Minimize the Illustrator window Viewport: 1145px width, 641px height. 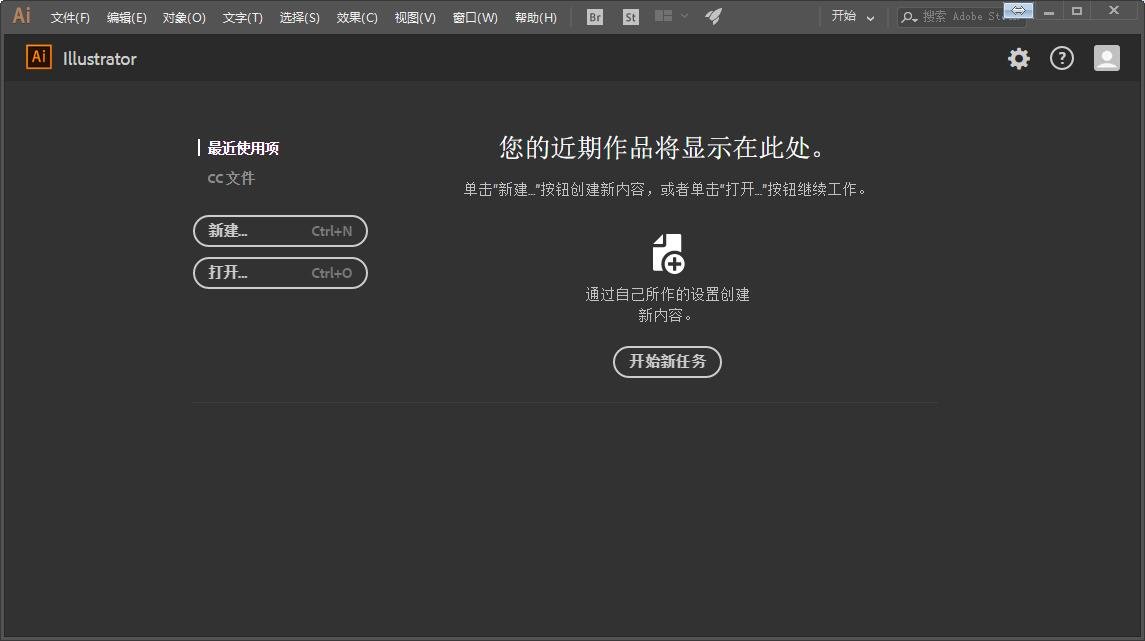point(1049,12)
